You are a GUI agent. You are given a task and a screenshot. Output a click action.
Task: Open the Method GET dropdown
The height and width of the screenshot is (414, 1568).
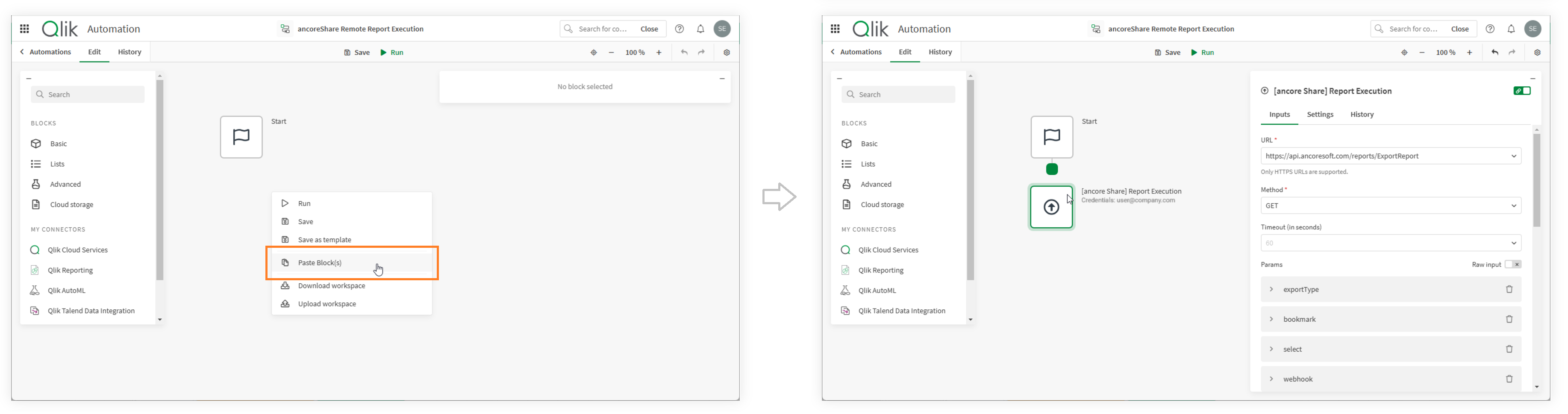[1391, 206]
